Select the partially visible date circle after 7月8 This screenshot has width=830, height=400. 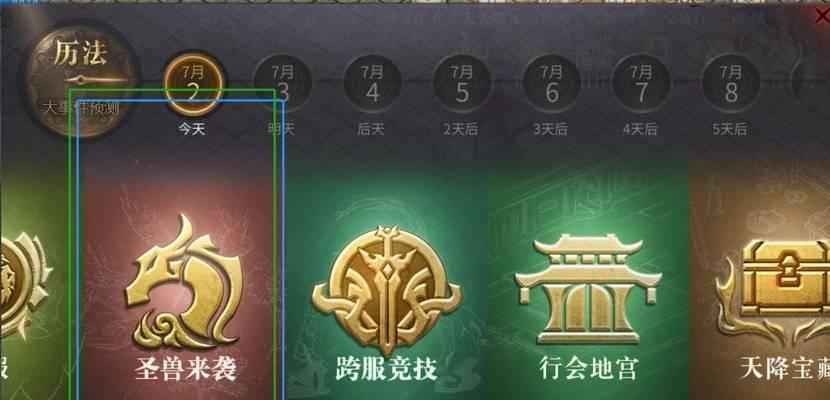click(x=811, y=83)
